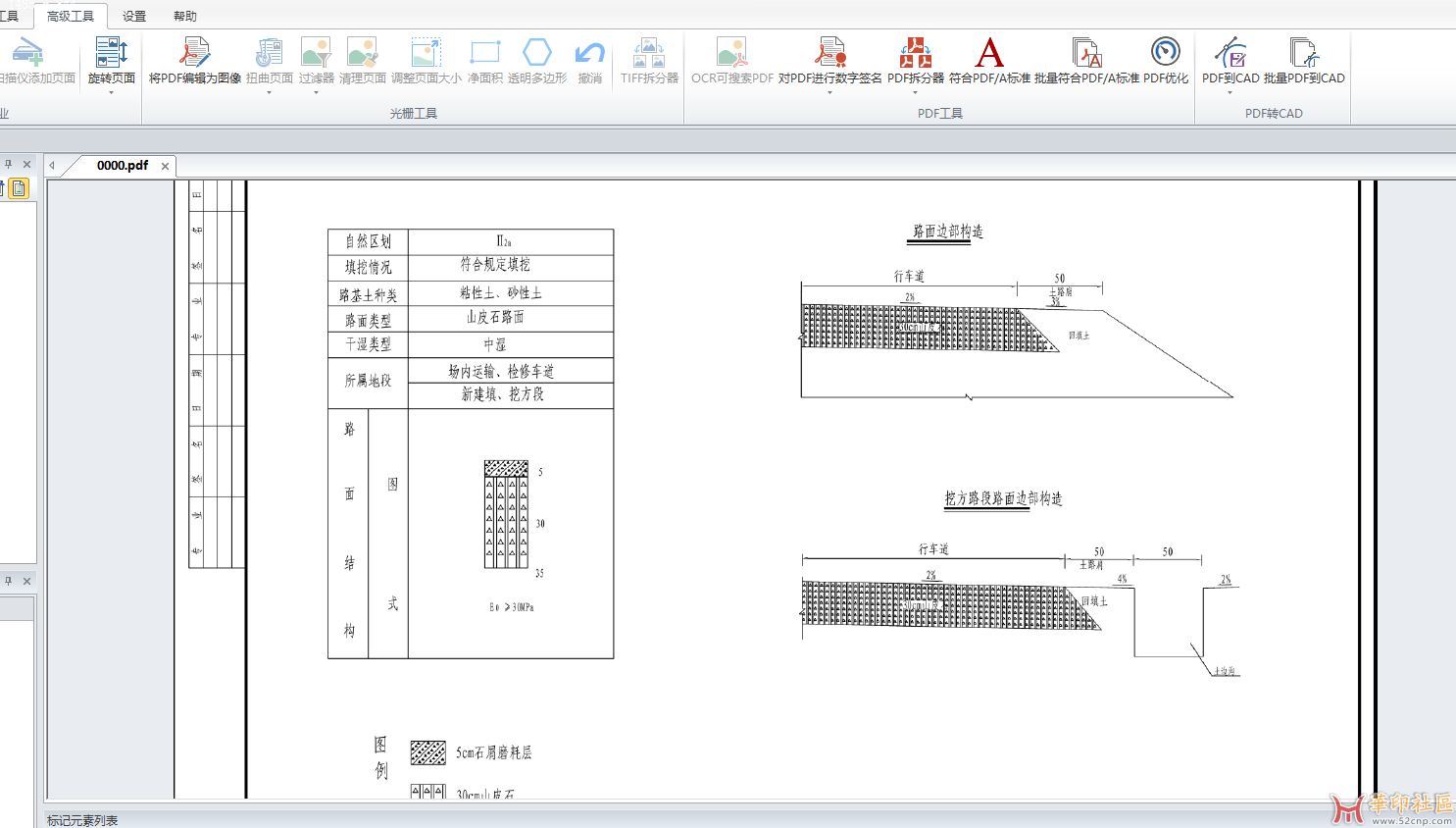Viewport: 1456px width, 828px height.
Task: Click 批量符合PDF/A标准 tool
Action: (1086, 60)
